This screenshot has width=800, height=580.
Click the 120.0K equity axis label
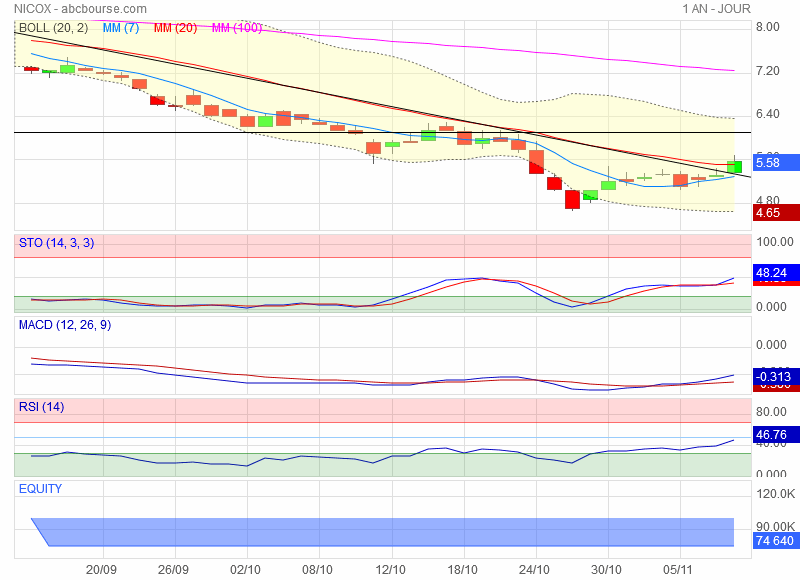coord(776,494)
